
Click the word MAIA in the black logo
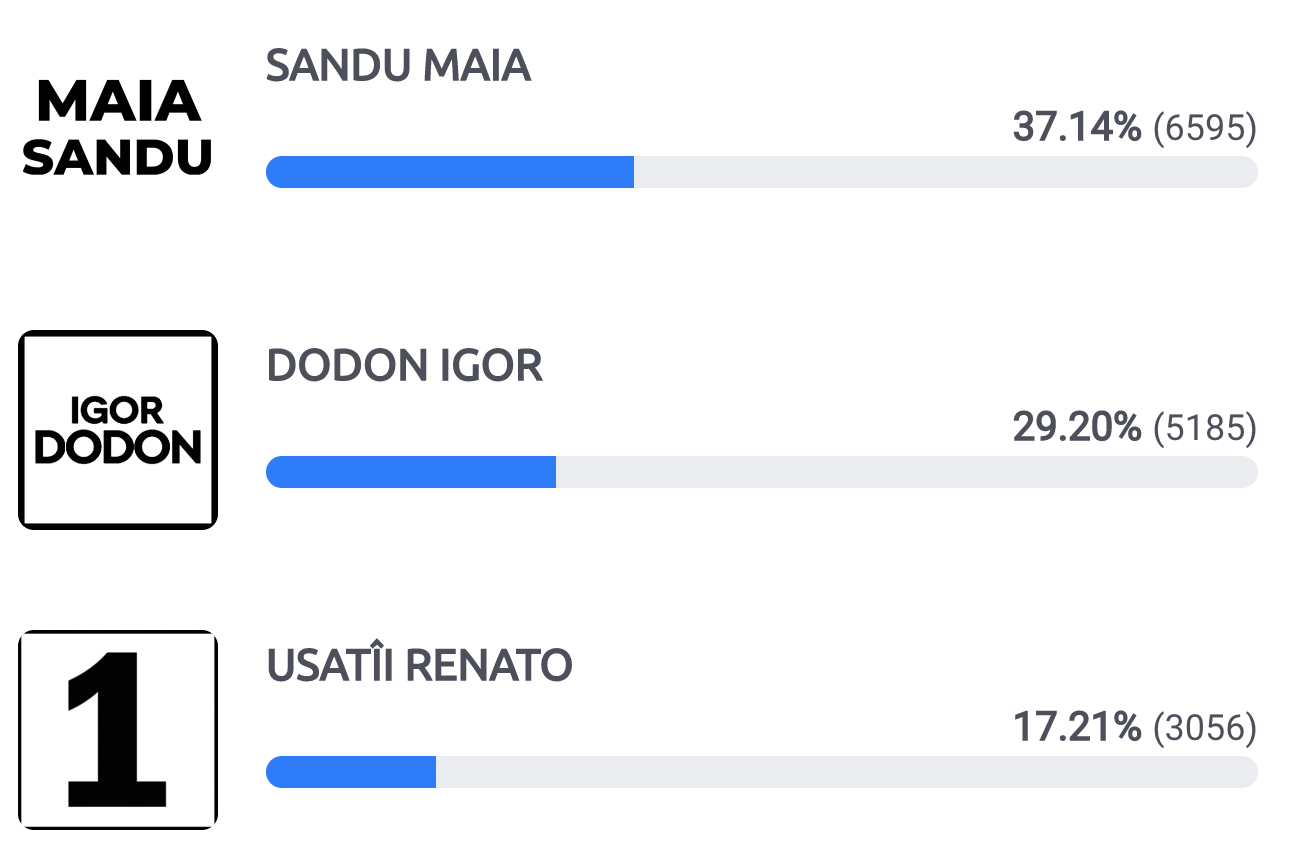coord(118,101)
